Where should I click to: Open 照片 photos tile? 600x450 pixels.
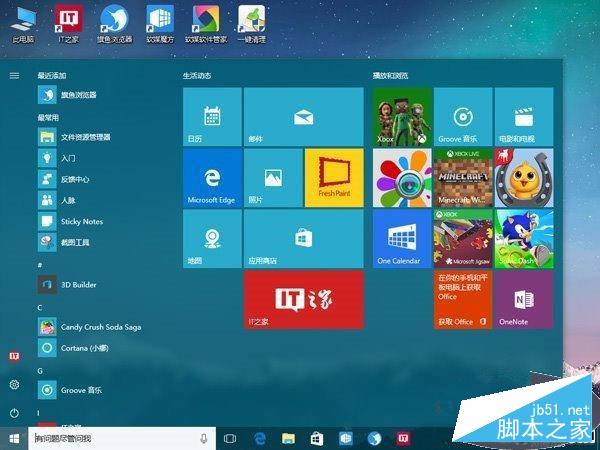point(273,178)
